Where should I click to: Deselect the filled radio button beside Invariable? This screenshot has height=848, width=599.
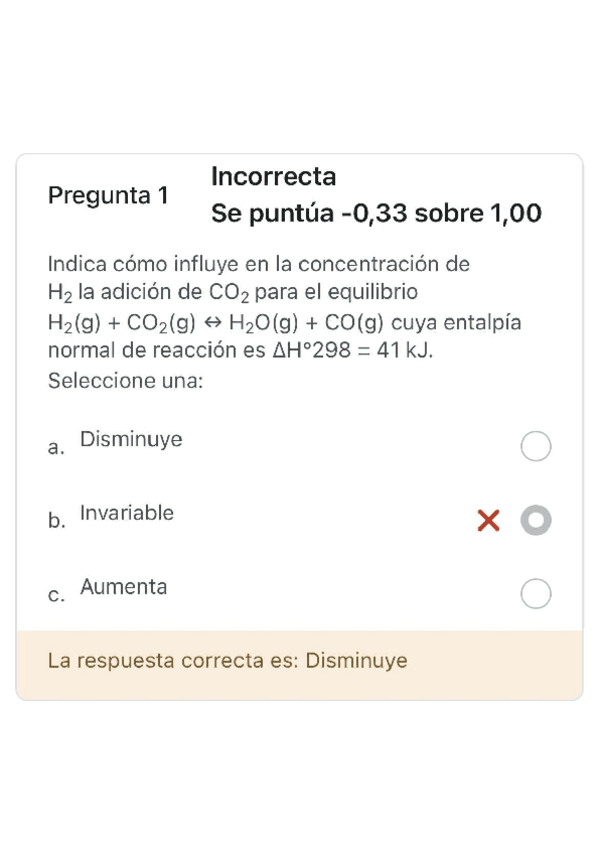tap(536, 520)
